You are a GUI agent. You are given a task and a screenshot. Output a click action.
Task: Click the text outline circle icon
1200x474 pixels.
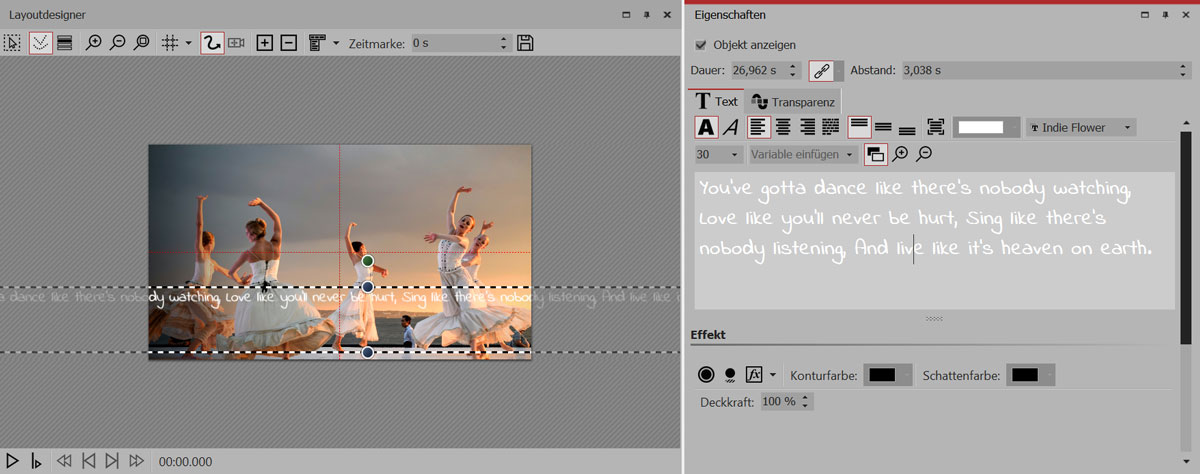point(706,375)
